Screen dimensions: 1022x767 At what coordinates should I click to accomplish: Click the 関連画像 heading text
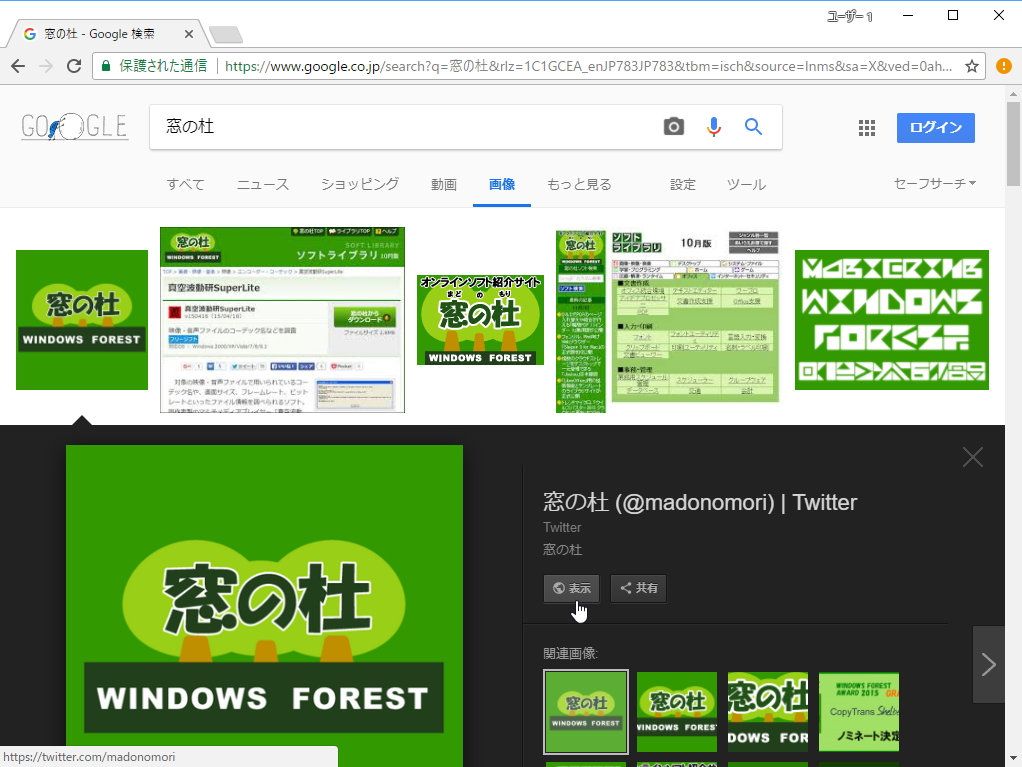570,654
